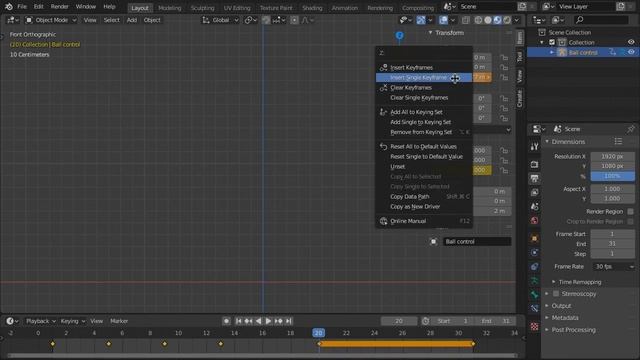Toggle auto keying record button
Image resolution: width=640 pixels, height=360 pixels.
227,321
